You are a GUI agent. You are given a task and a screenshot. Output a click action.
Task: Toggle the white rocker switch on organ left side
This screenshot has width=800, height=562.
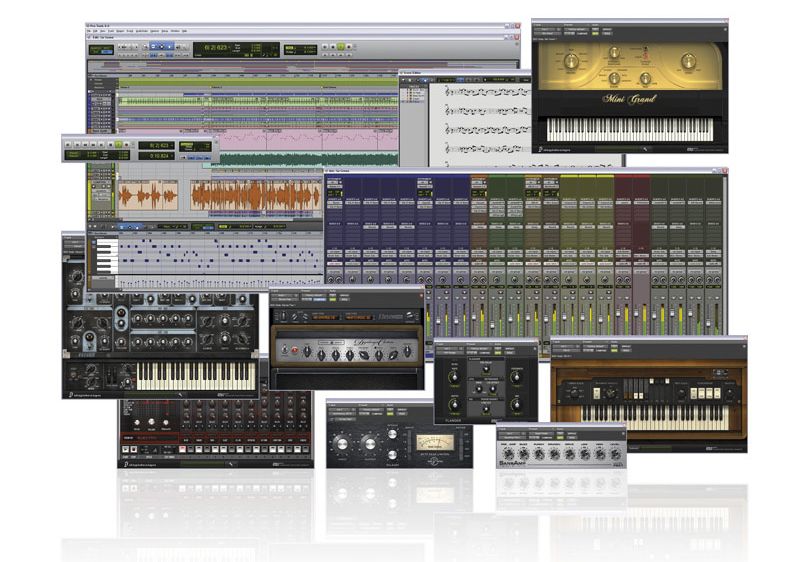(597, 393)
